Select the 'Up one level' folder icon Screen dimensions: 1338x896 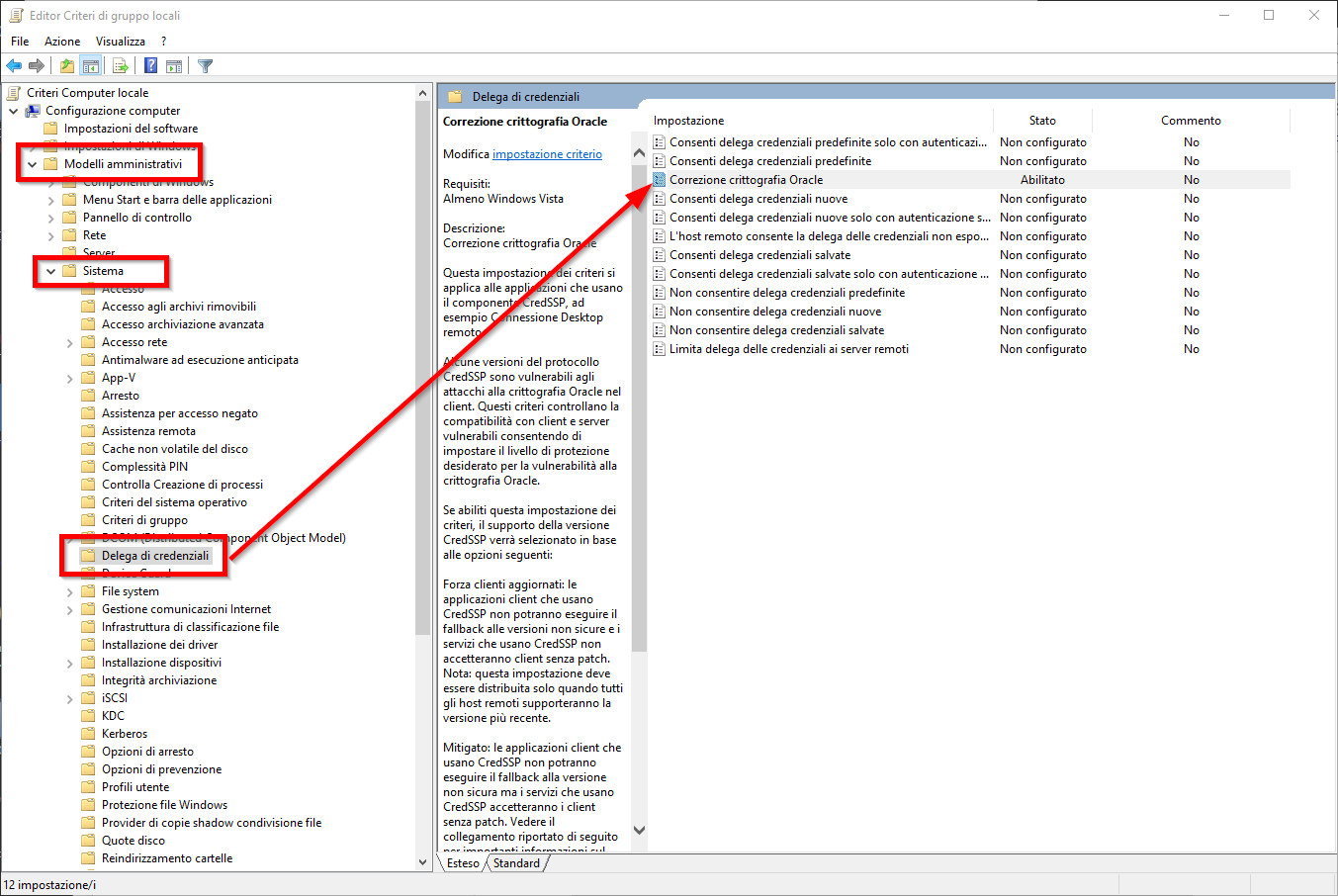(65, 65)
